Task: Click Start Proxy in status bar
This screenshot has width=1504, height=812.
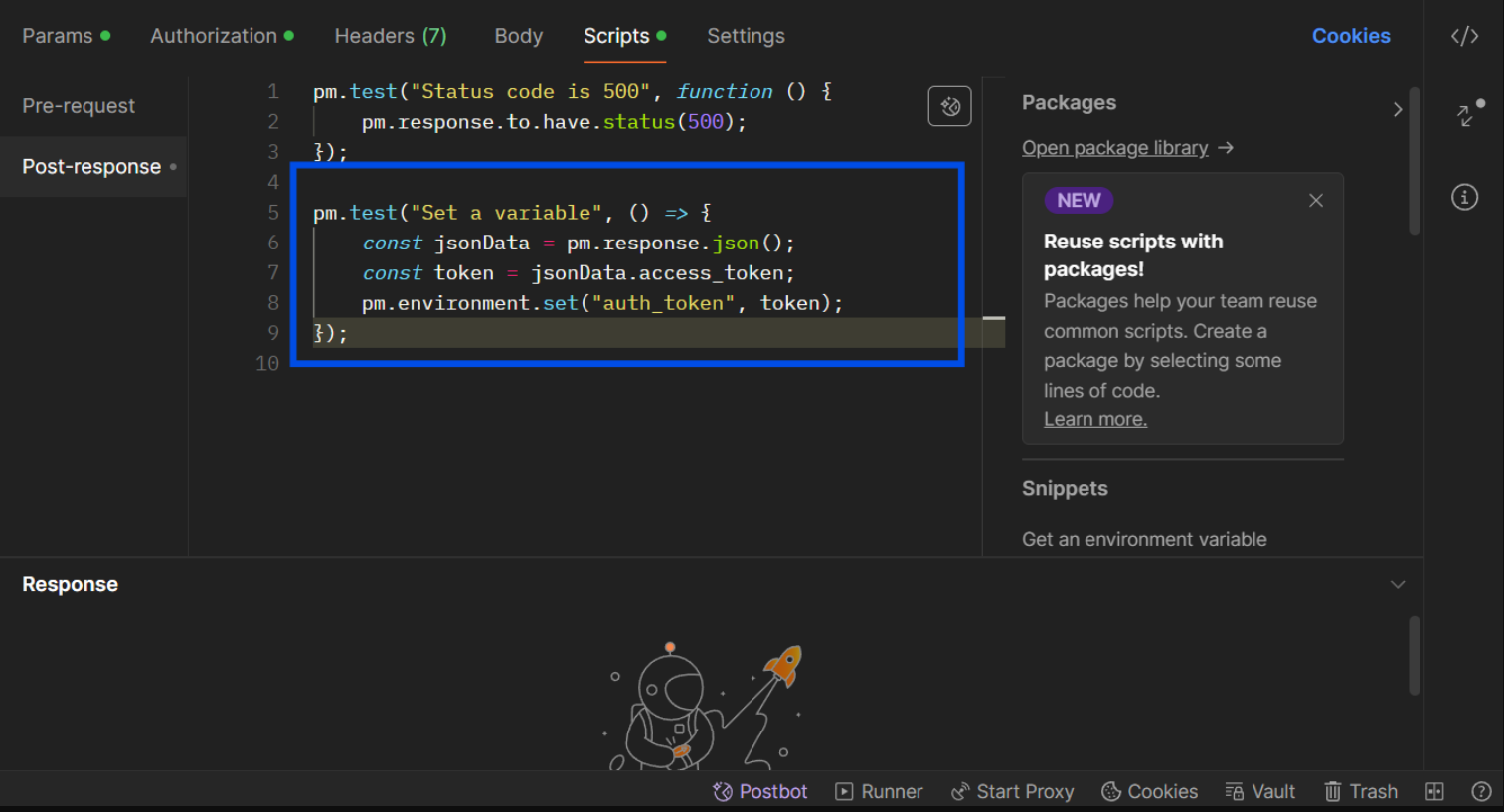Action: point(1012,791)
